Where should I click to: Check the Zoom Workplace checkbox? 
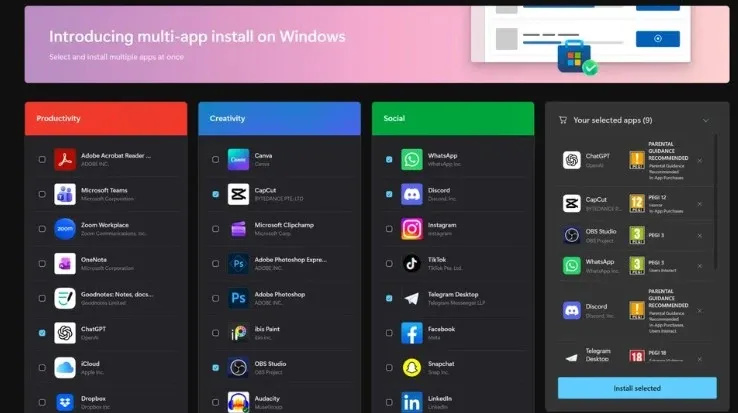42,229
